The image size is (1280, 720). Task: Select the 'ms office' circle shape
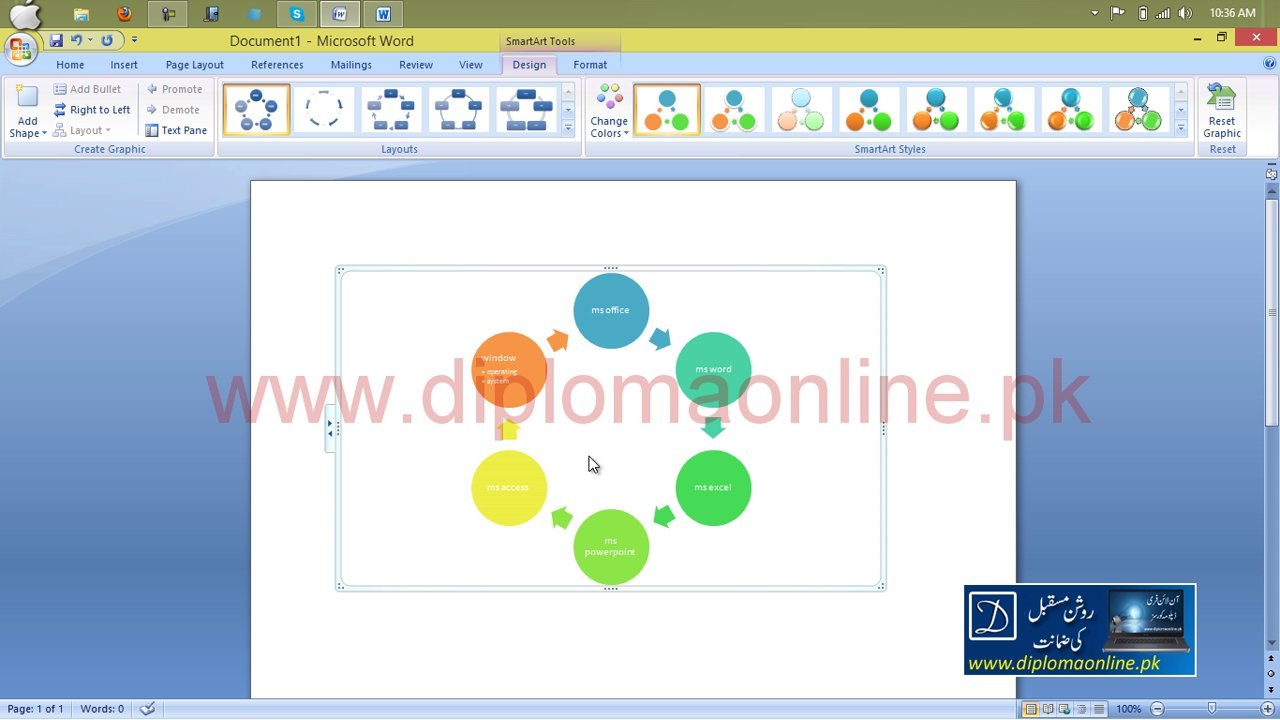click(611, 310)
